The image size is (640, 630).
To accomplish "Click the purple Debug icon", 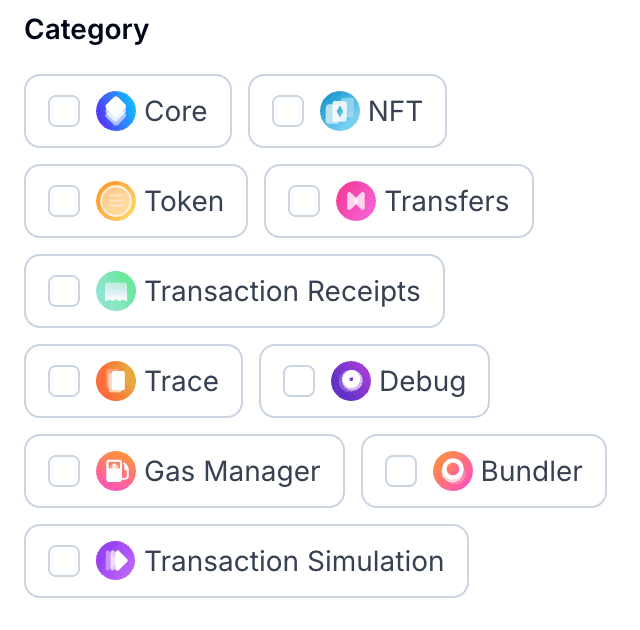I will (351, 381).
